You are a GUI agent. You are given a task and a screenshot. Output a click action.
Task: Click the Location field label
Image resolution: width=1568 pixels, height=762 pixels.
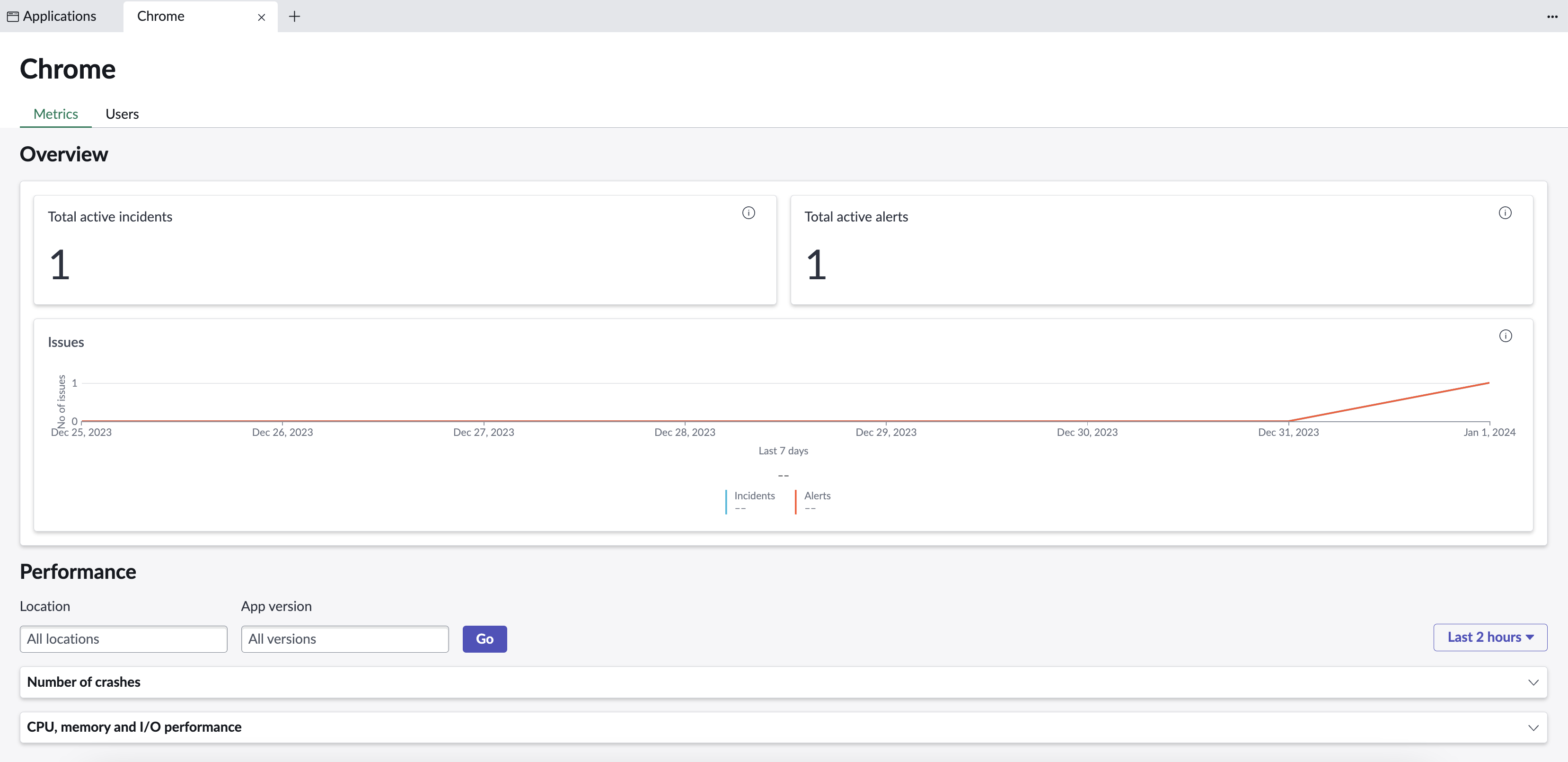coord(45,606)
